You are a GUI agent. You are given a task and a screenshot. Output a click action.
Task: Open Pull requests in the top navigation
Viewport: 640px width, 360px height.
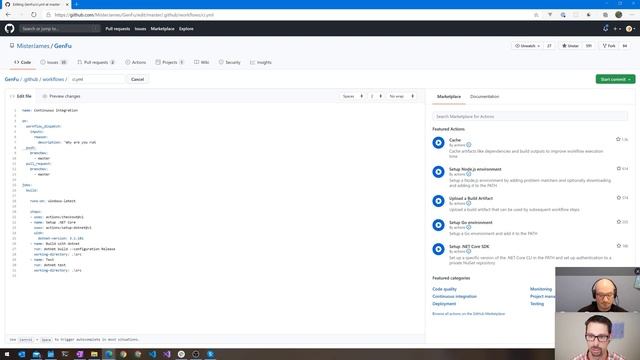click(118, 29)
